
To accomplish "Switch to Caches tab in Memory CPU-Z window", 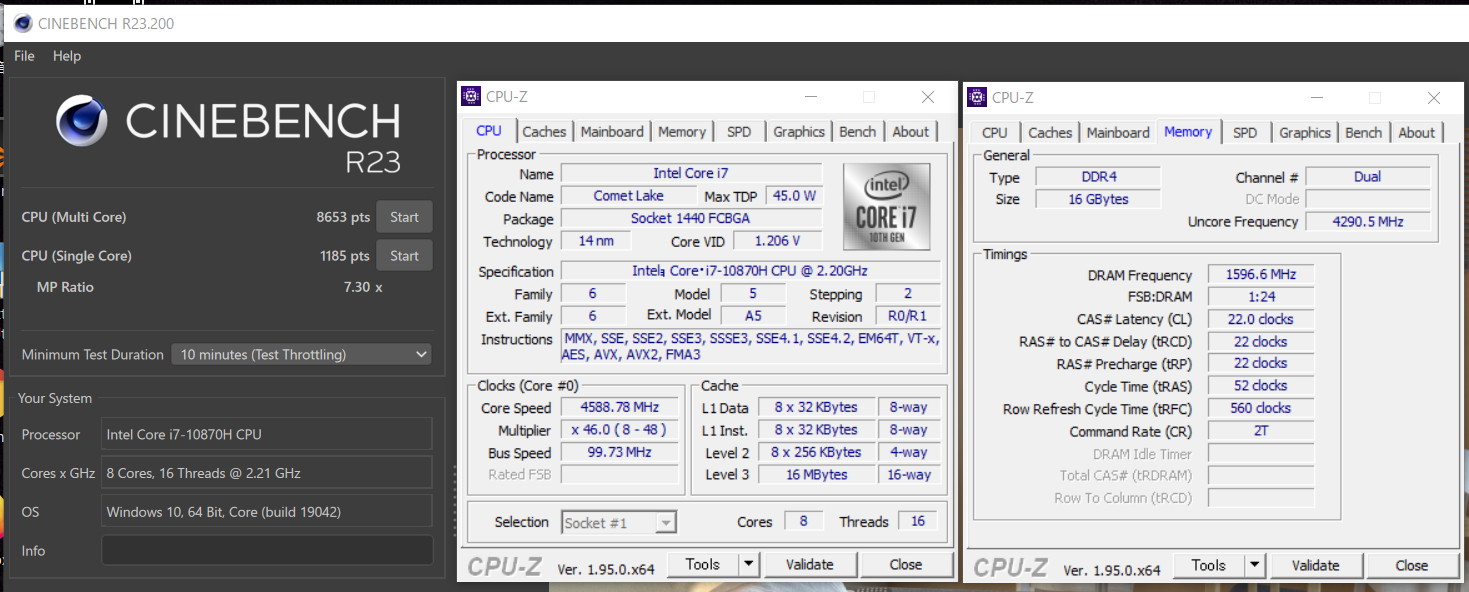I will click(1050, 133).
